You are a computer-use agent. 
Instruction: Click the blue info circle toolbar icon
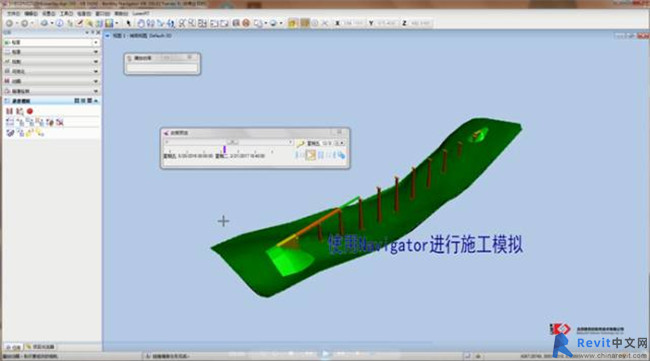click(60, 23)
